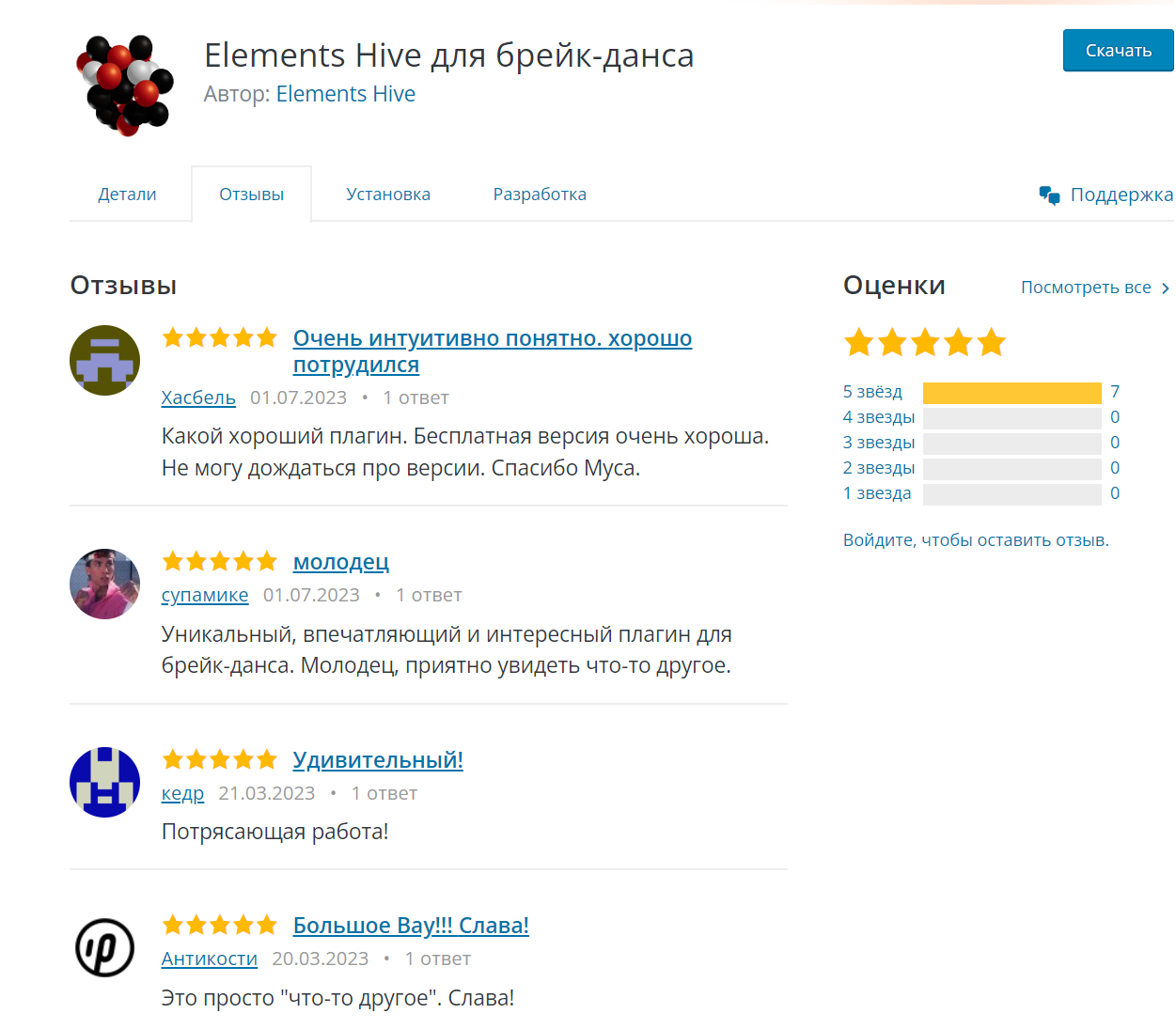The width and height of the screenshot is (1176, 1029).
Task: Open user profile link Хасбель
Action: point(198,398)
